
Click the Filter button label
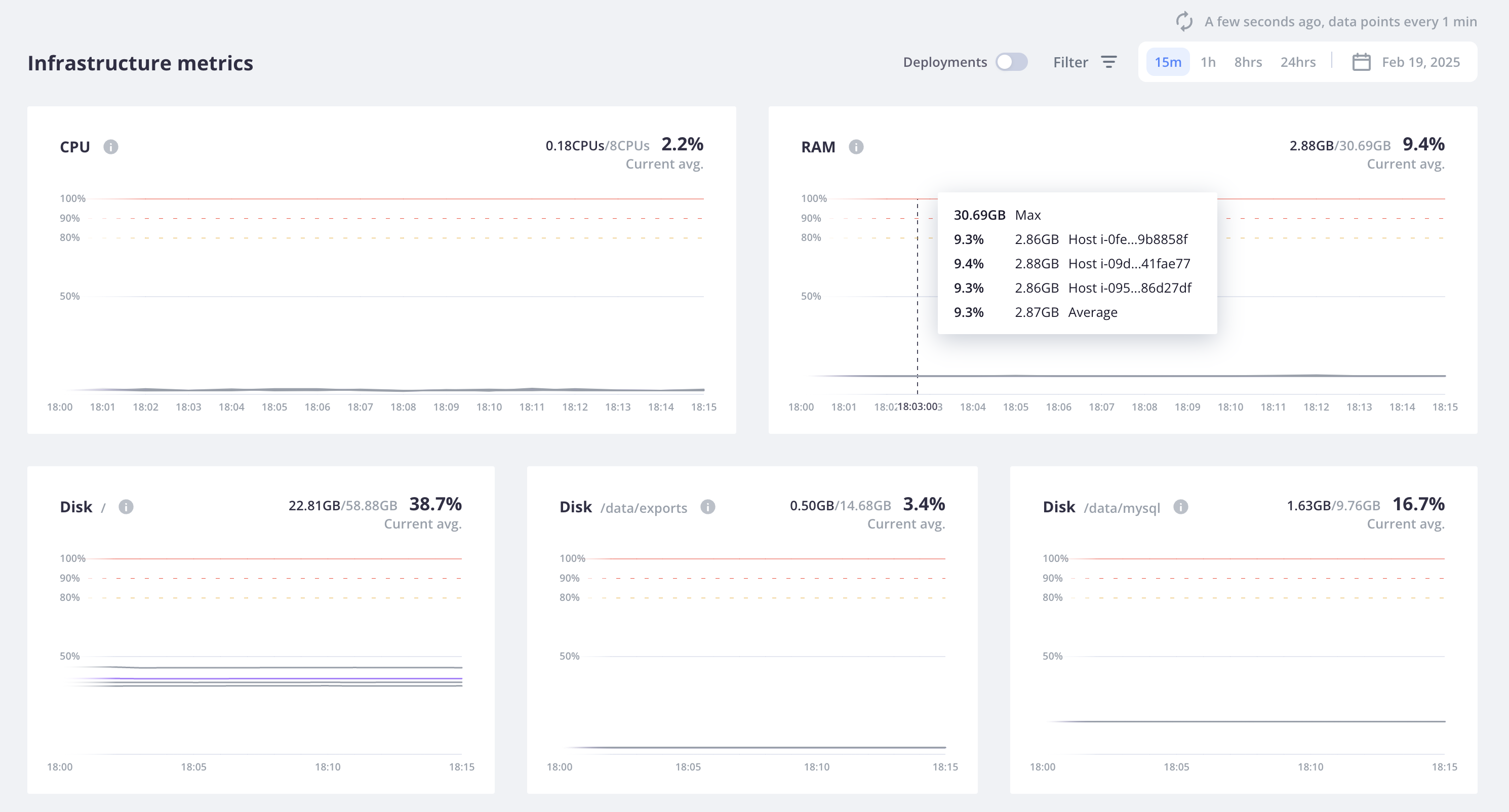point(1070,62)
